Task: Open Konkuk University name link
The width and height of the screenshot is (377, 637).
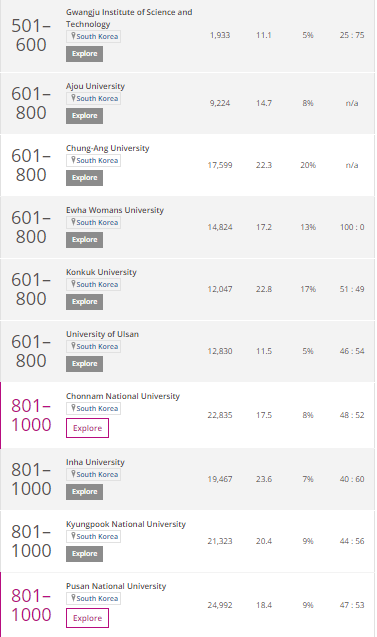Action: tap(102, 272)
